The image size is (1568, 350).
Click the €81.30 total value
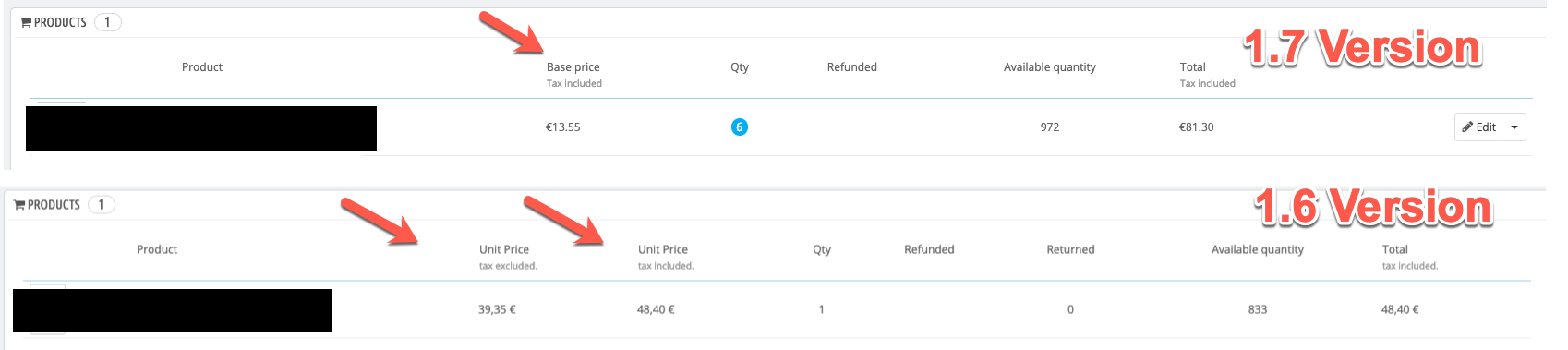(x=1197, y=127)
